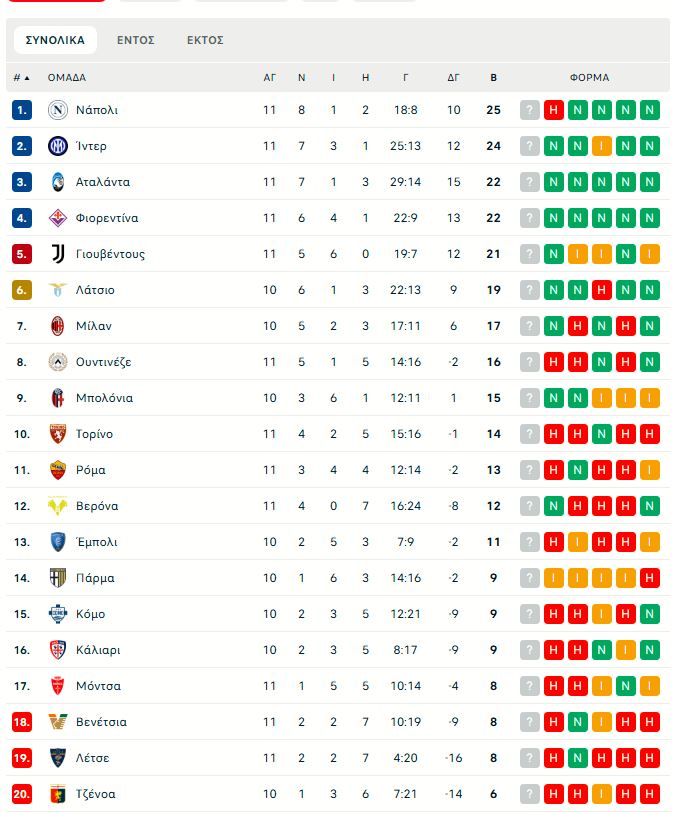Click the Β points column header
The height and width of the screenshot is (813, 675).
point(493,77)
